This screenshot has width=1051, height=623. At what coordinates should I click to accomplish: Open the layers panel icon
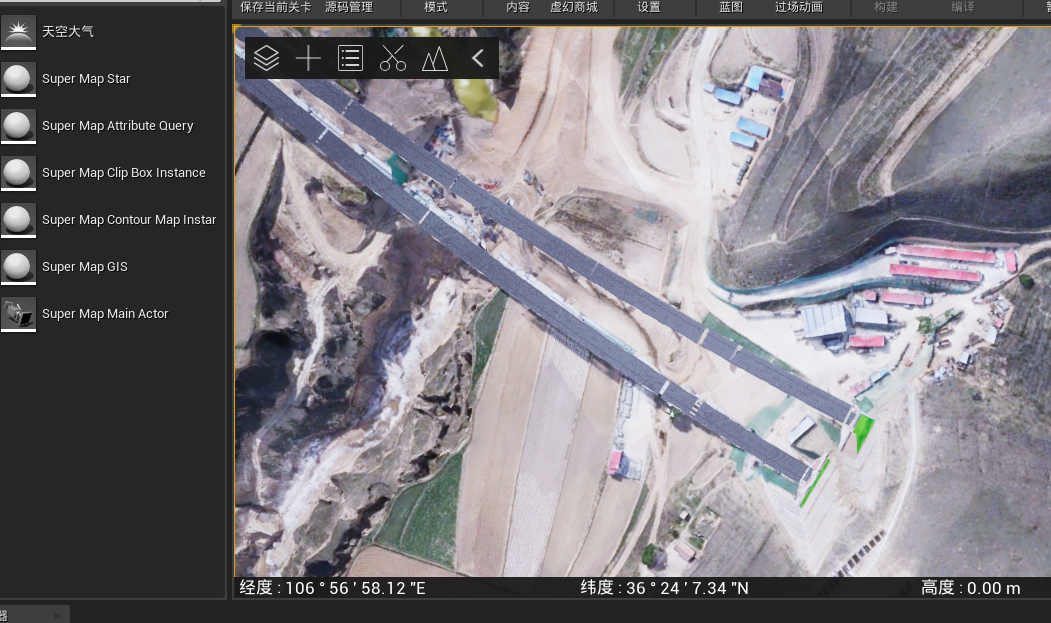point(266,59)
